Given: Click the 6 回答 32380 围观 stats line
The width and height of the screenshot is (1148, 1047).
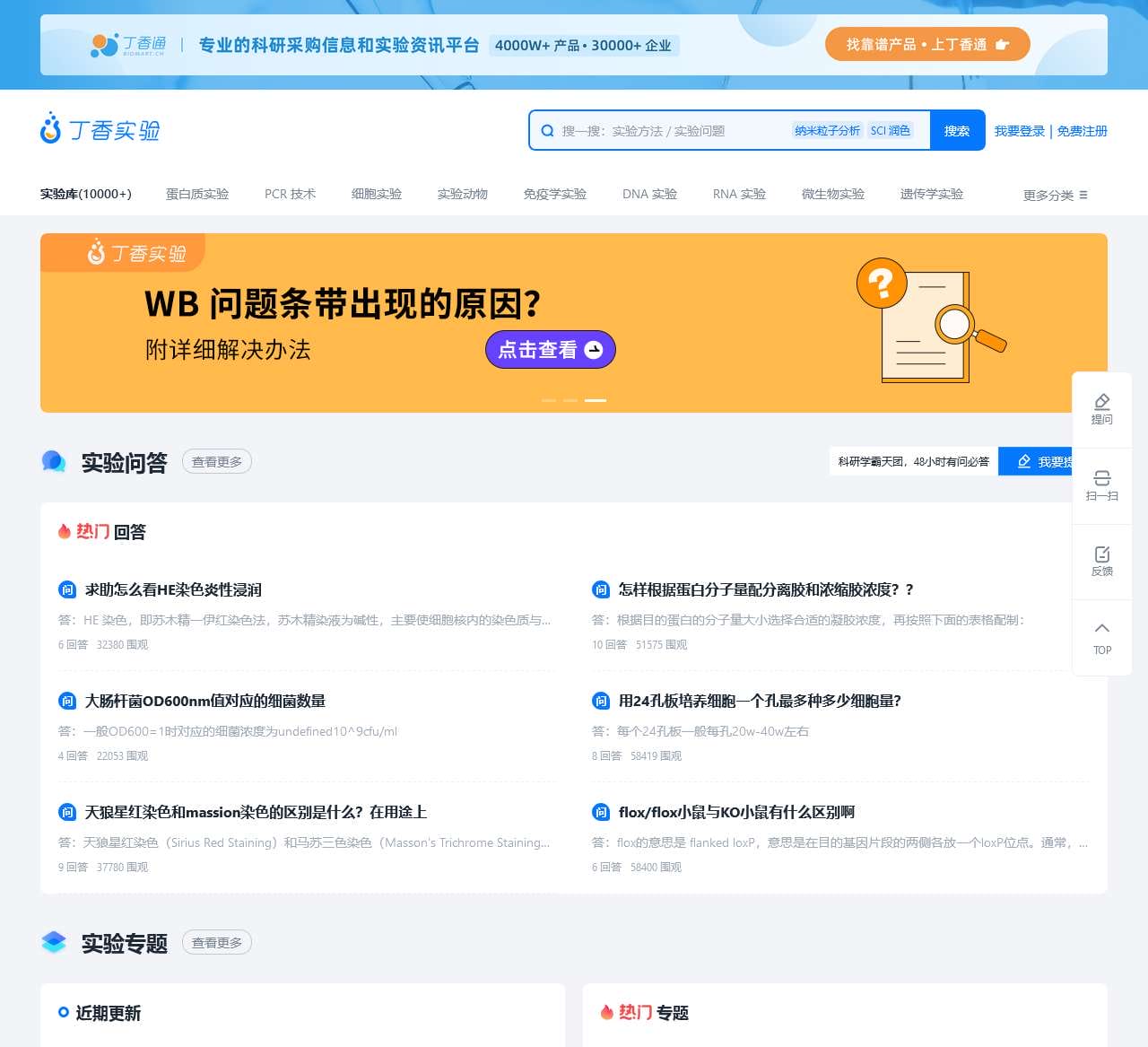Looking at the screenshot, I should pyautogui.click(x=103, y=644).
